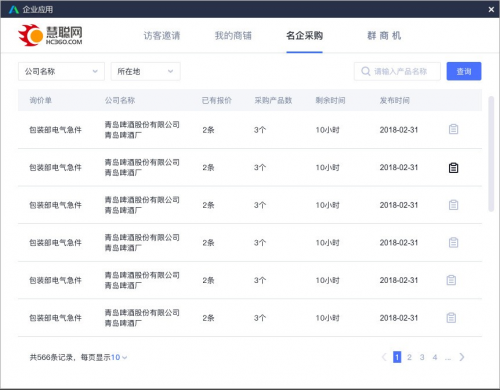
Task: Click the product name search field
Action: 397,71
